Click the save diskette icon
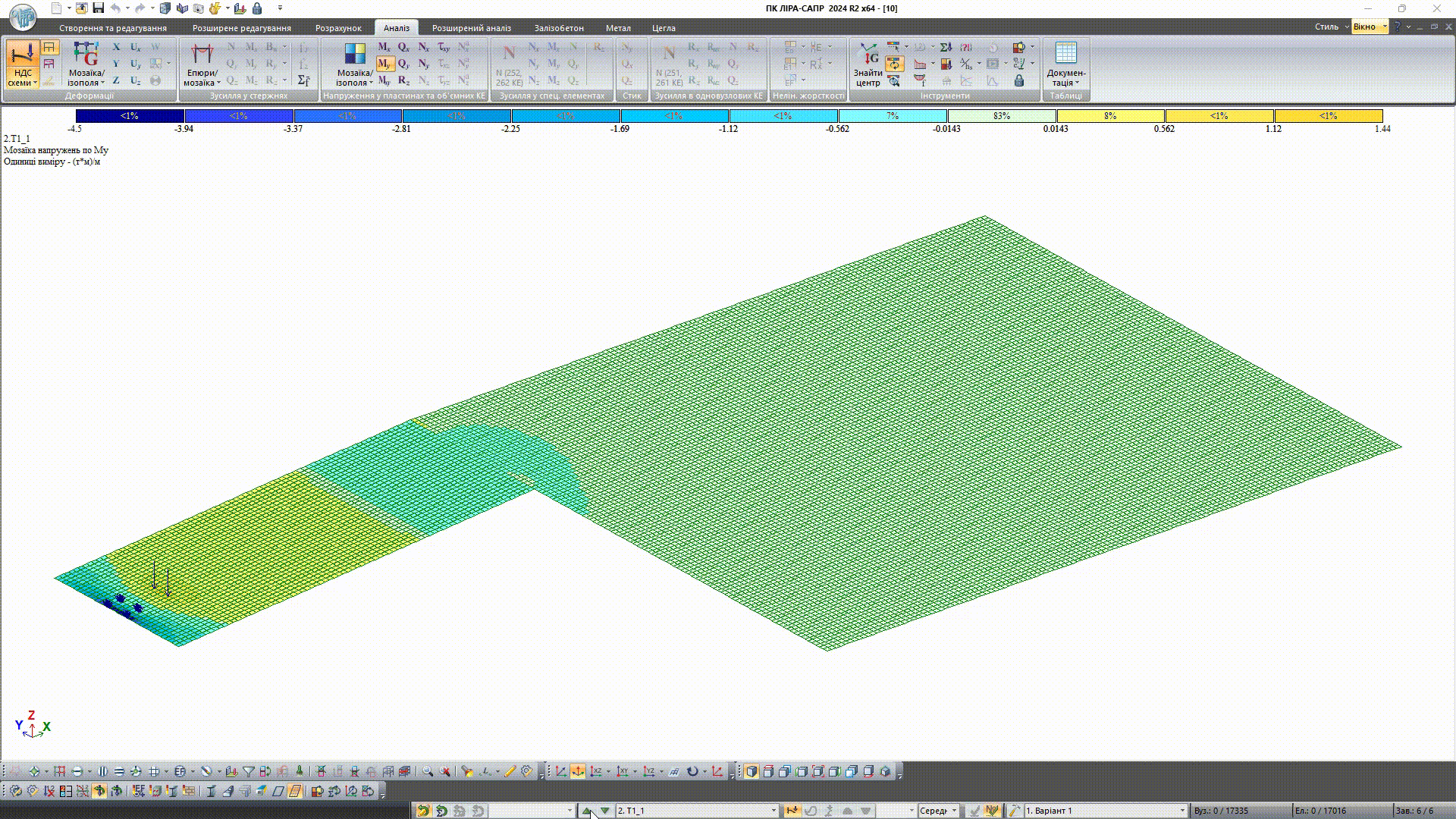This screenshot has width=1456, height=819. click(98, 8)
